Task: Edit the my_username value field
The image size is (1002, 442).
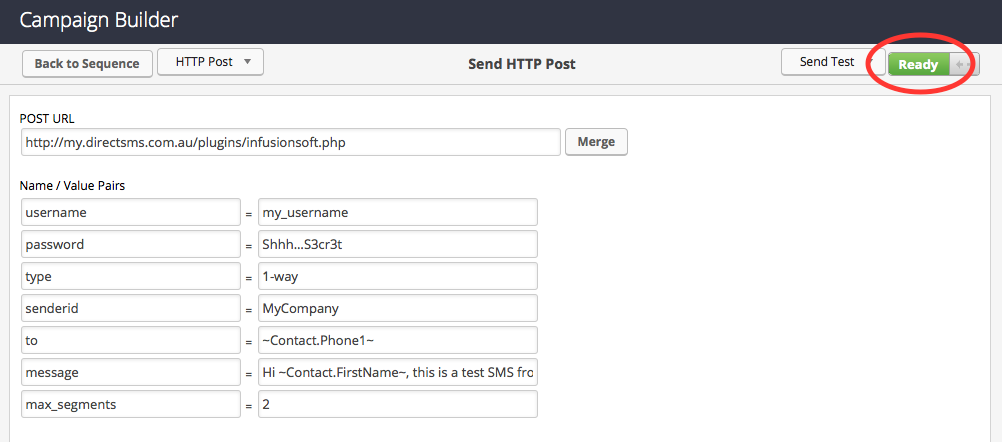Action: point(397,213)
